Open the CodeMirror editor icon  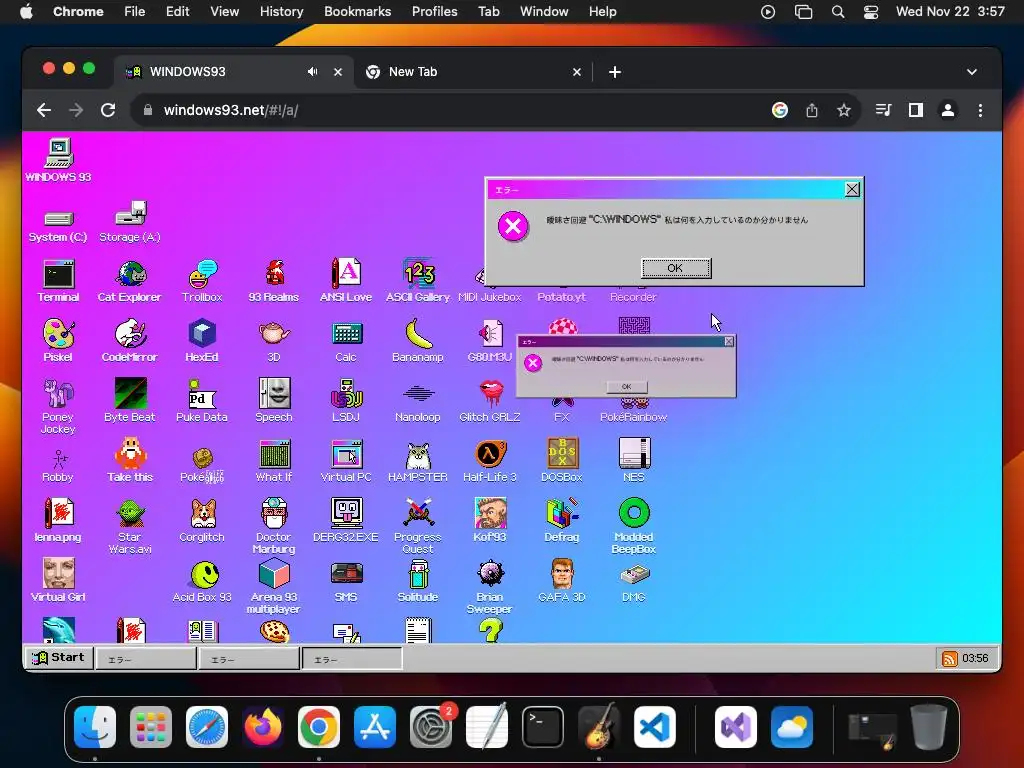click(x=129, y=341)
